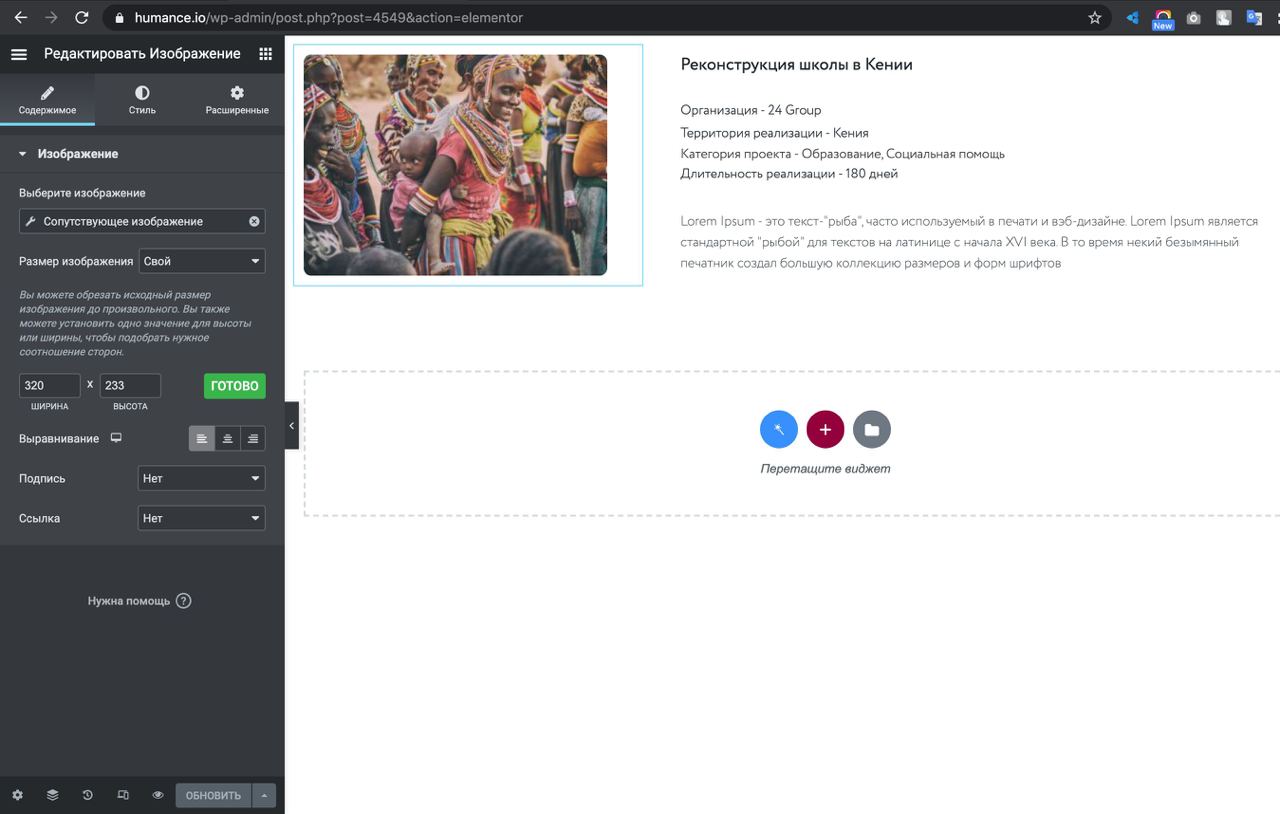Open the Elementor hamburger menu
The height and width of the screenshot is (814, 1280).
[19, 54]
